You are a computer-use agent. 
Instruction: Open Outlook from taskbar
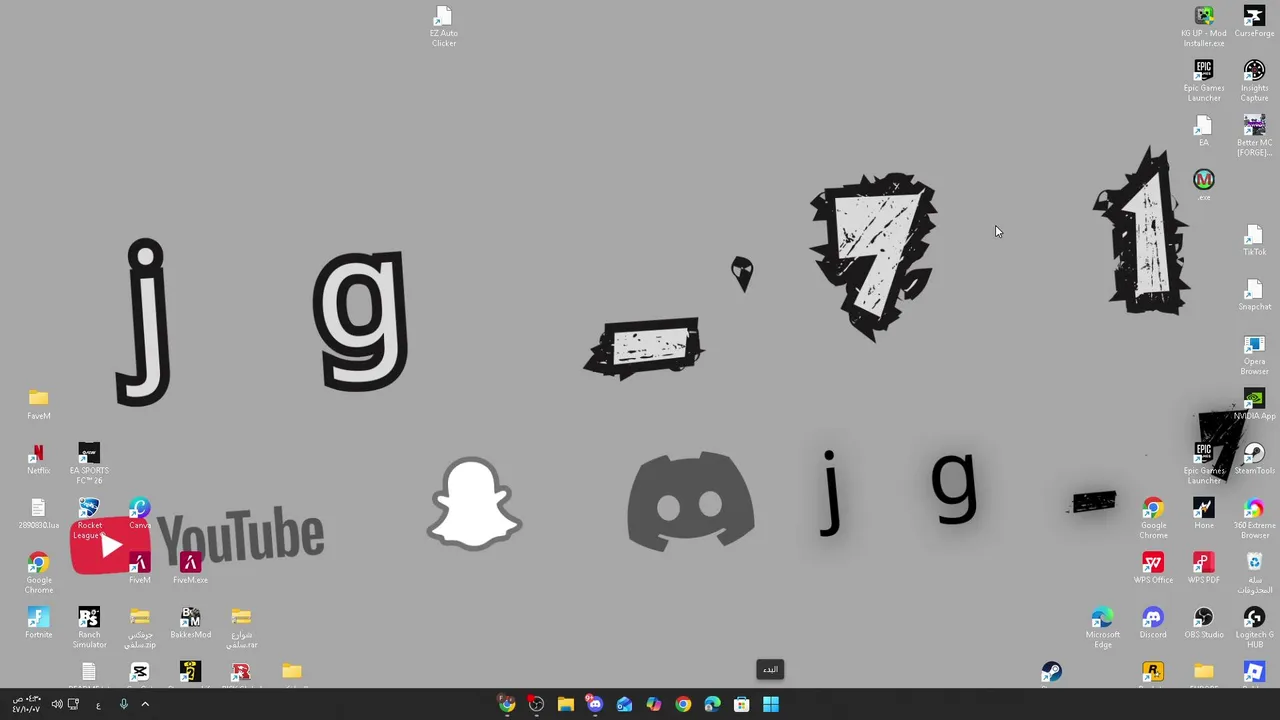pyautogui.click(x=624, y=705)
